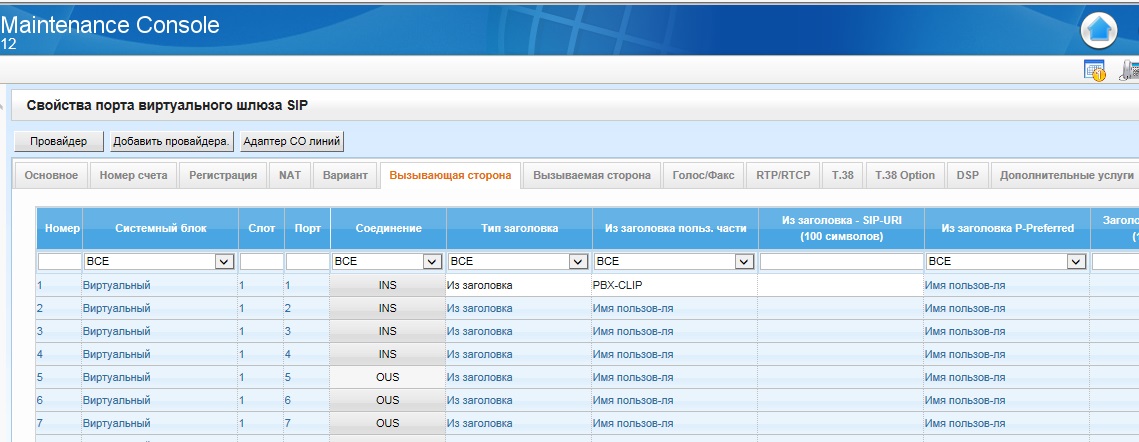Open Адаптер СО линий
This screenshot has width=1139, height=442.
click(292, 142)
